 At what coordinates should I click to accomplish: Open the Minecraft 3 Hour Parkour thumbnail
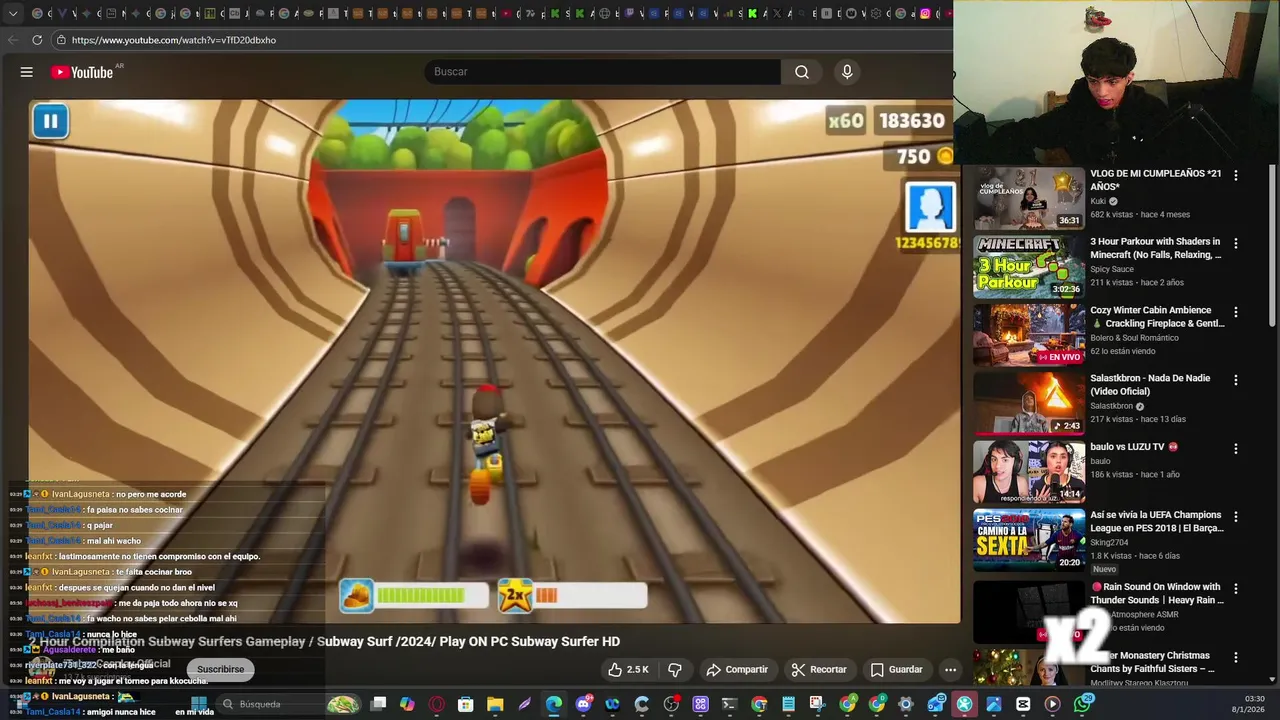[1029, 267]
